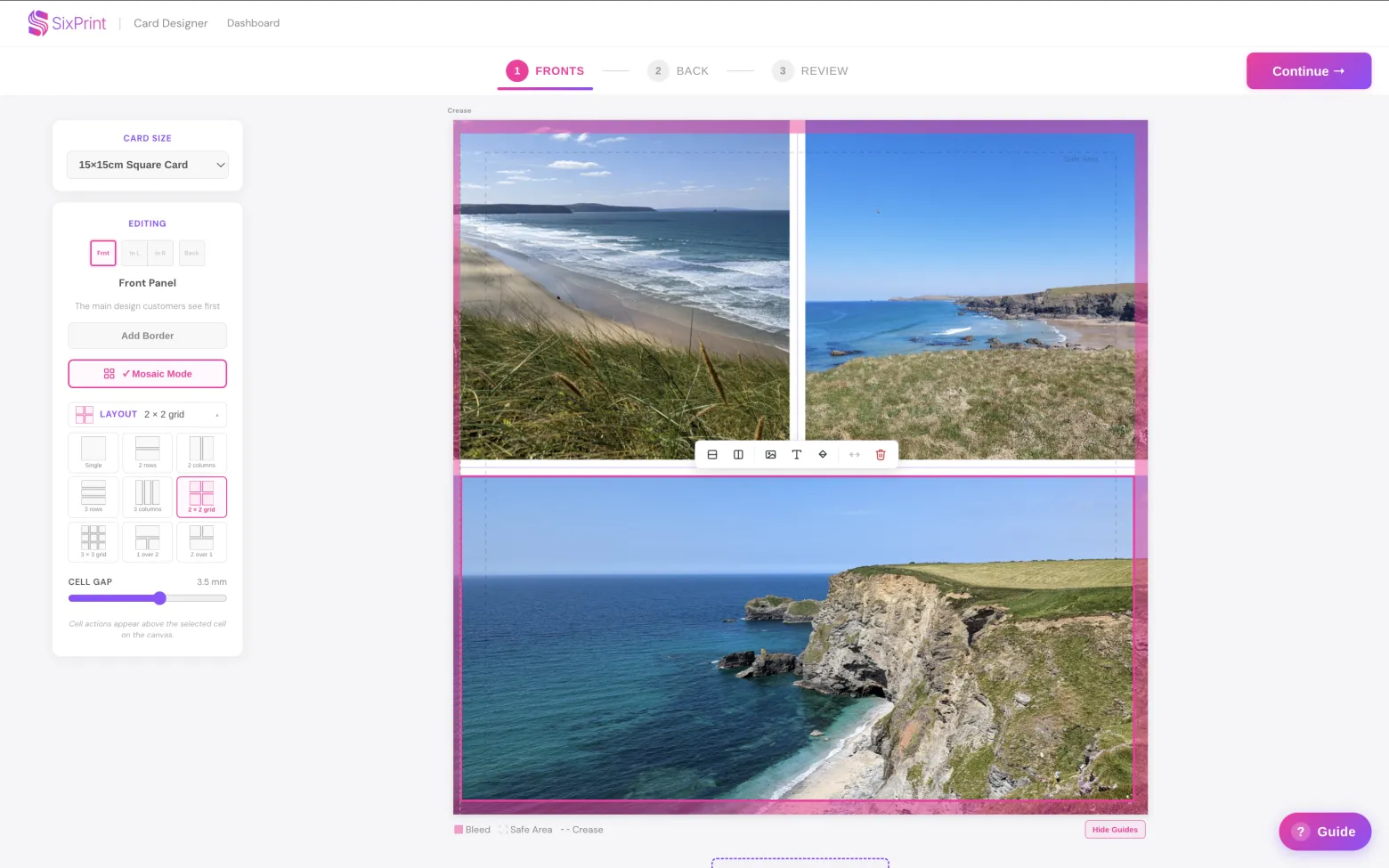Delete the selected cell with trash icon

881,455
